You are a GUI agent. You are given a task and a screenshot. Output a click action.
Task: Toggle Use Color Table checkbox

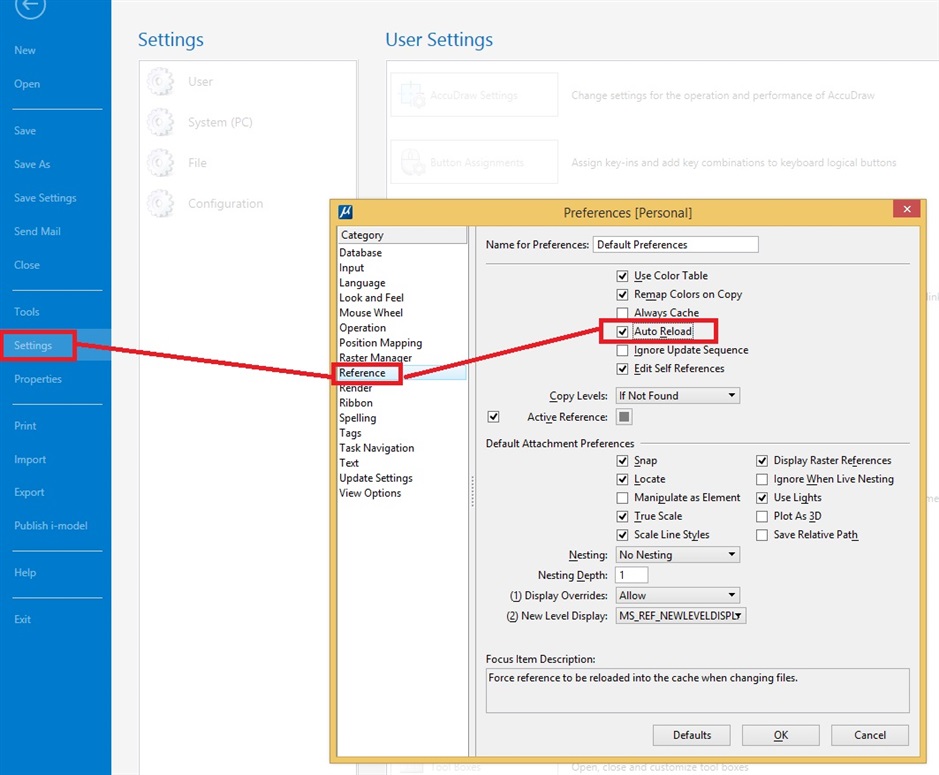622,276
